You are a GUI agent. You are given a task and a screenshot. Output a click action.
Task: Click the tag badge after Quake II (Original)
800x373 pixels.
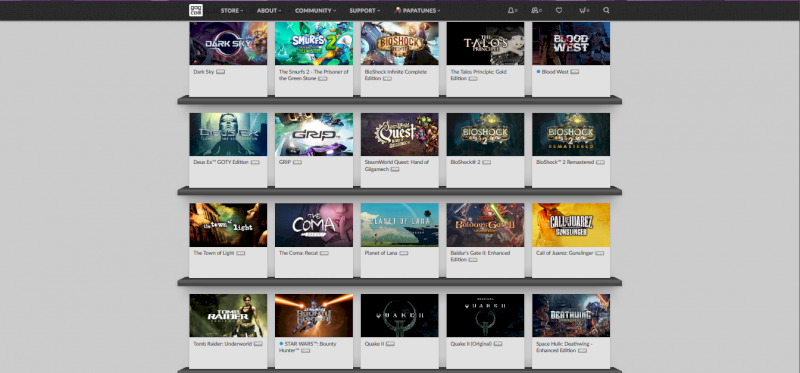pos(498,344)
